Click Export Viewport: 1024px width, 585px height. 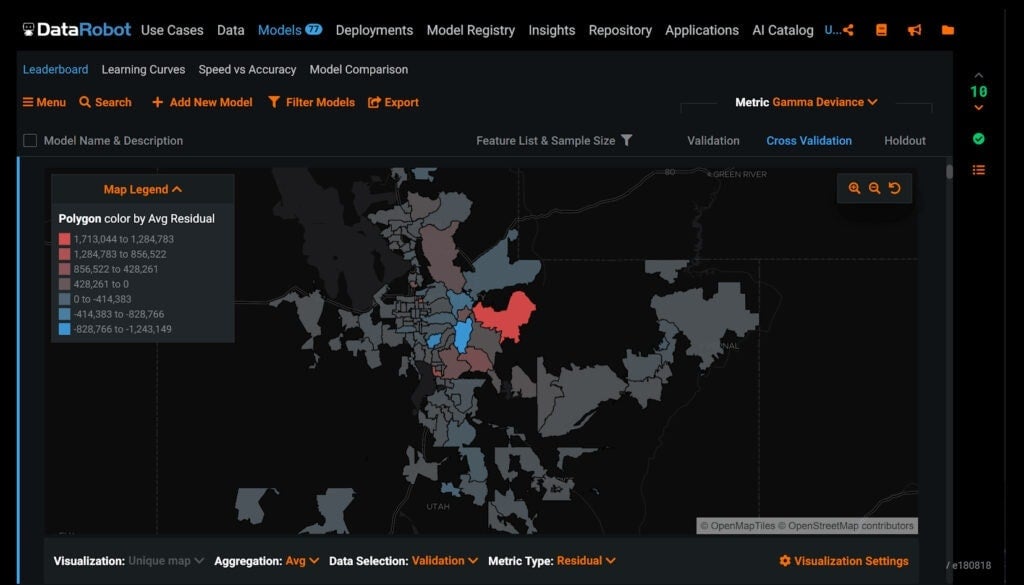pyautogui.click(x=393, y=103)
